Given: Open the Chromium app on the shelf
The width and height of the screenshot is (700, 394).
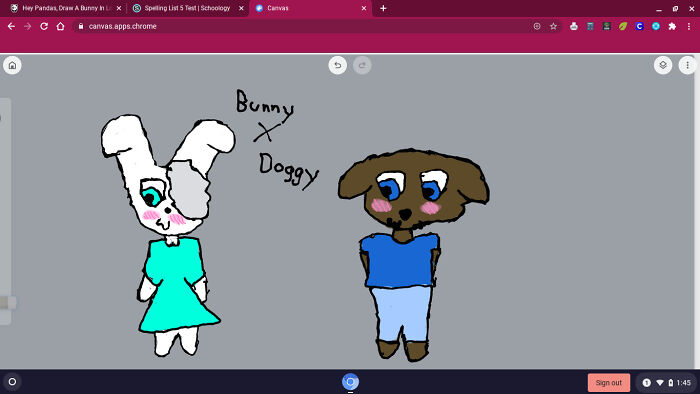Looking at the screenshot, I should [350, 382].
